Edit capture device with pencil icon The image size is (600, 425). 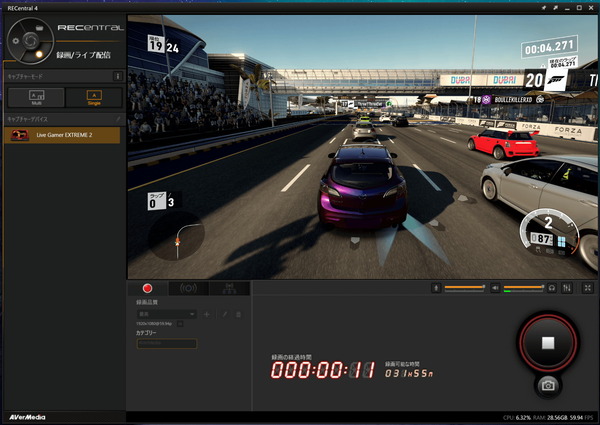pos(118,119)
